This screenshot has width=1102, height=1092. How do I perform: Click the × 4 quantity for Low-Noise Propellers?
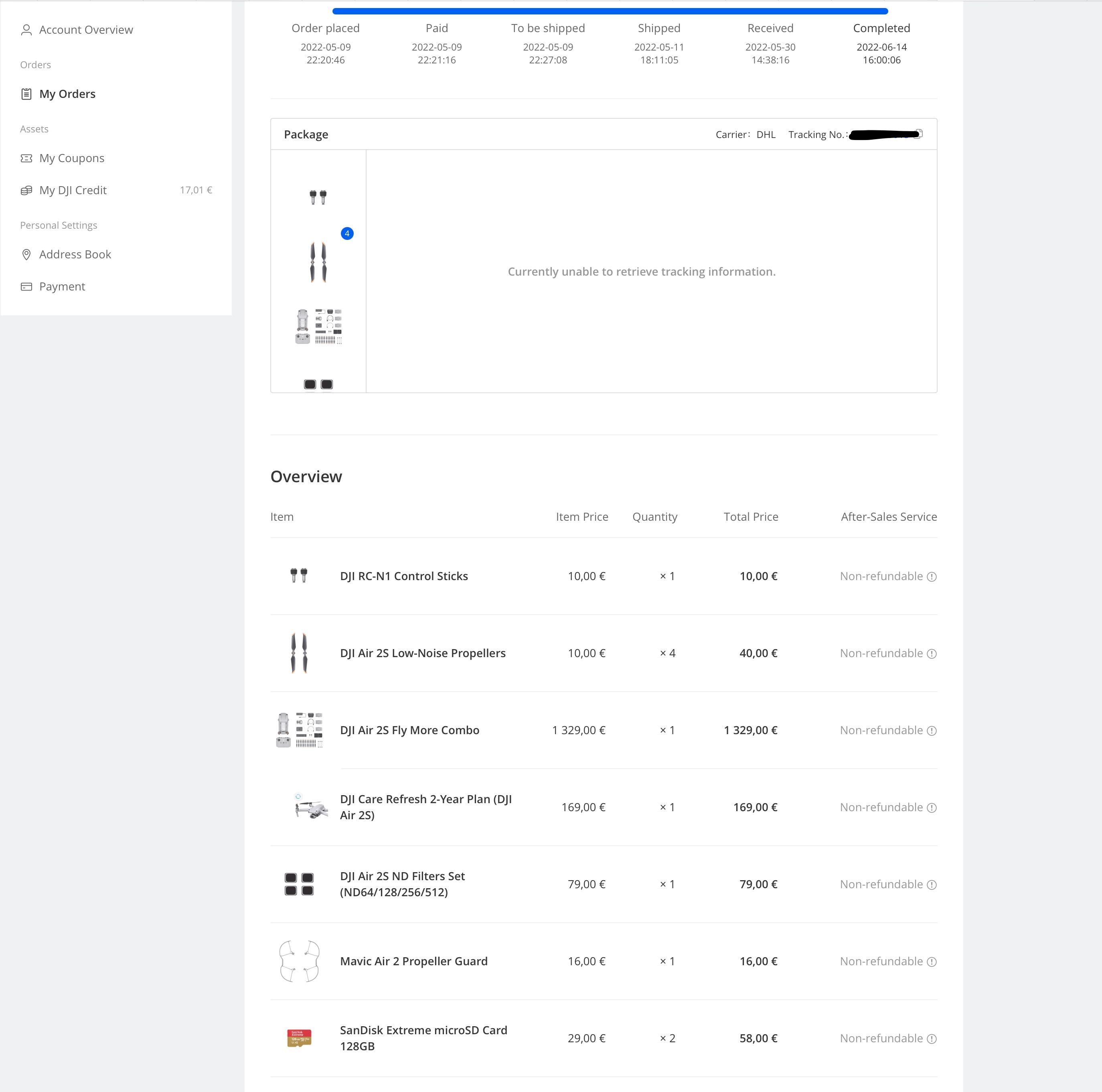coord(667,653)
